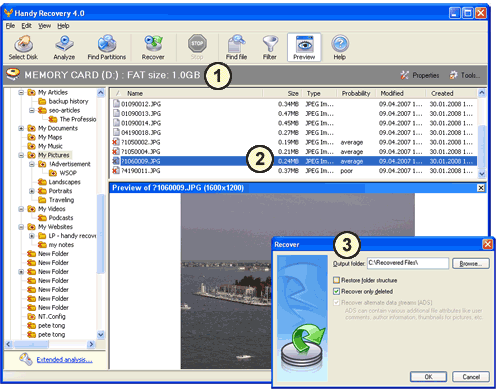Open the Help question mark icon
499x392 pixels.
coord(340,47)
